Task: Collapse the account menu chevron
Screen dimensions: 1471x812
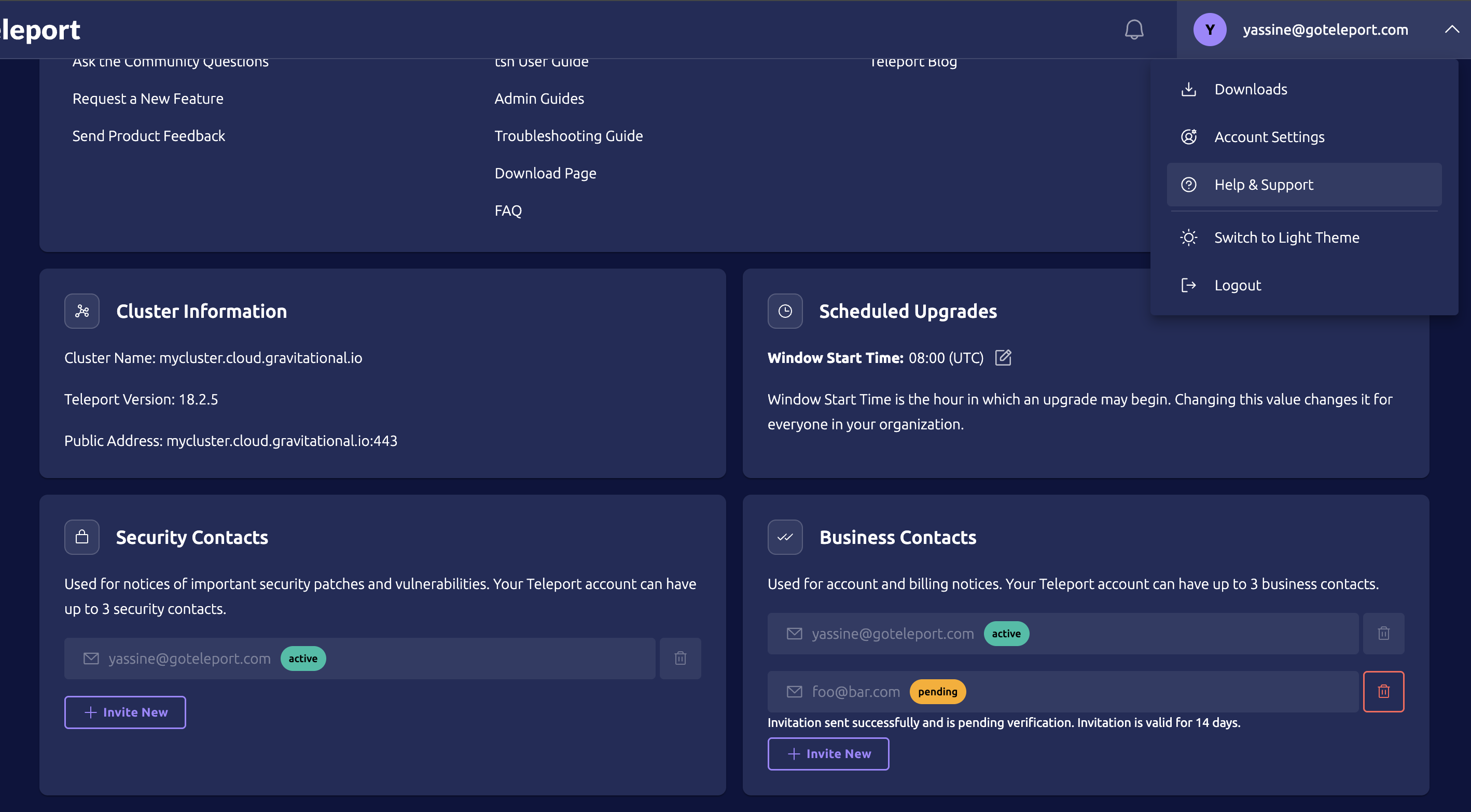Action: click(1452, 30)
